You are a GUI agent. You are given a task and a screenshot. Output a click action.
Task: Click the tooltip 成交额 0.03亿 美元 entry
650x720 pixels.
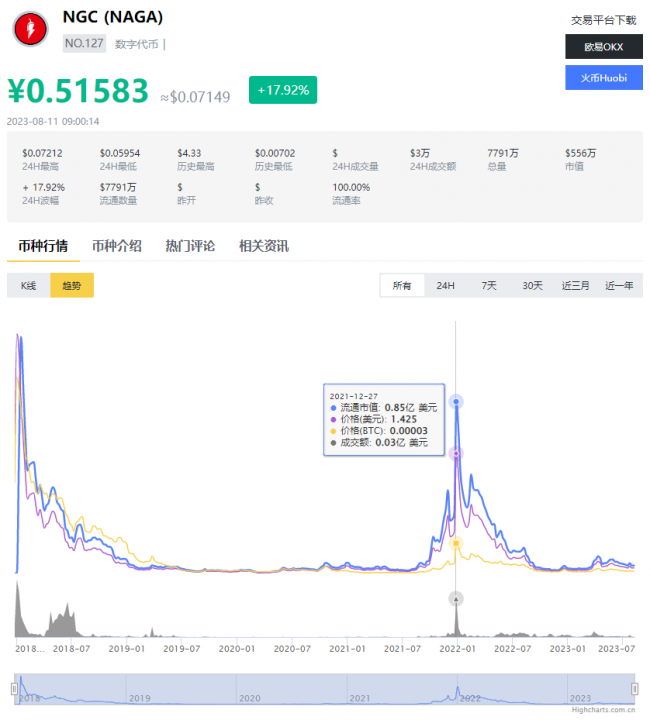pos(379,443)
